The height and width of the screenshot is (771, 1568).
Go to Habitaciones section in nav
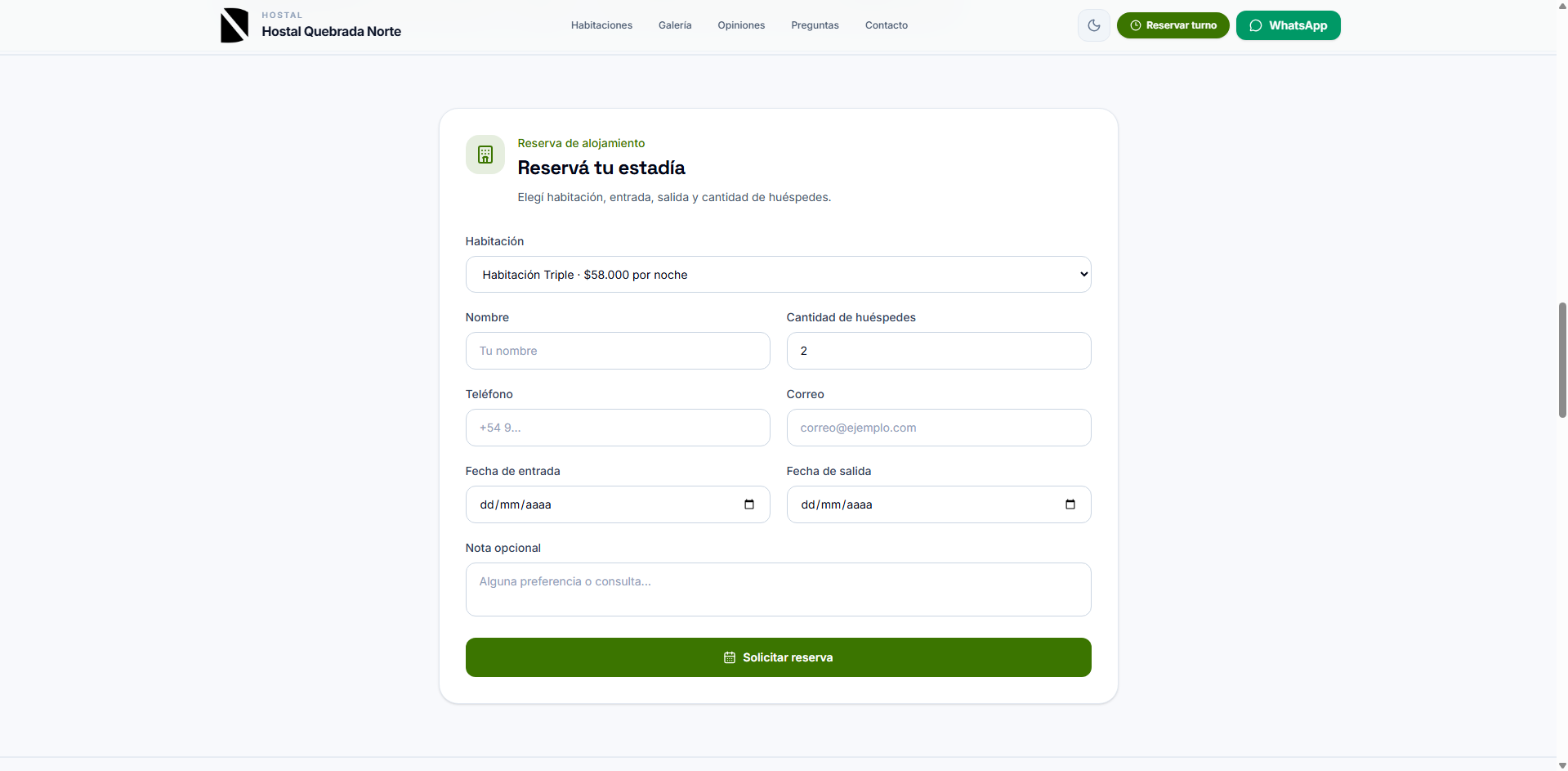tap(601, 25)
